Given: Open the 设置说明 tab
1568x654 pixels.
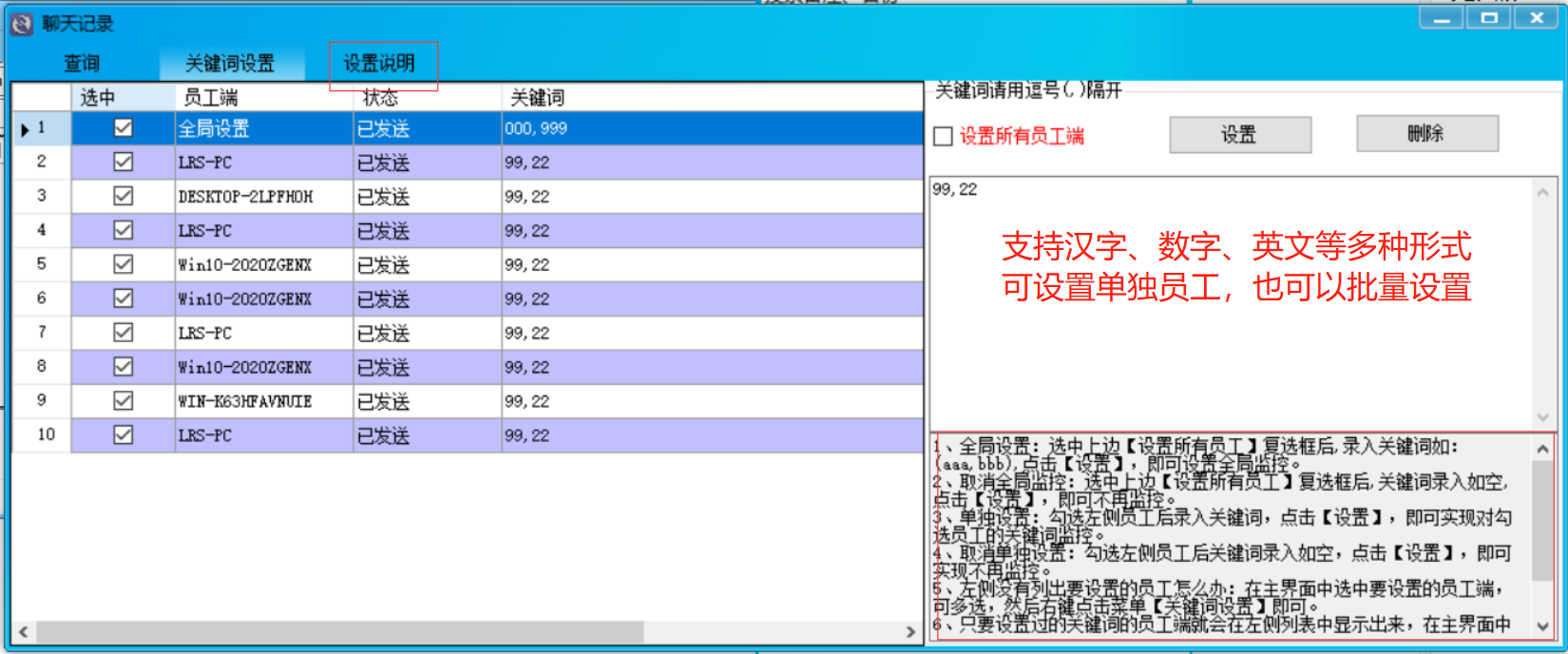Looking at the screenshot, I should click(379, 64).
